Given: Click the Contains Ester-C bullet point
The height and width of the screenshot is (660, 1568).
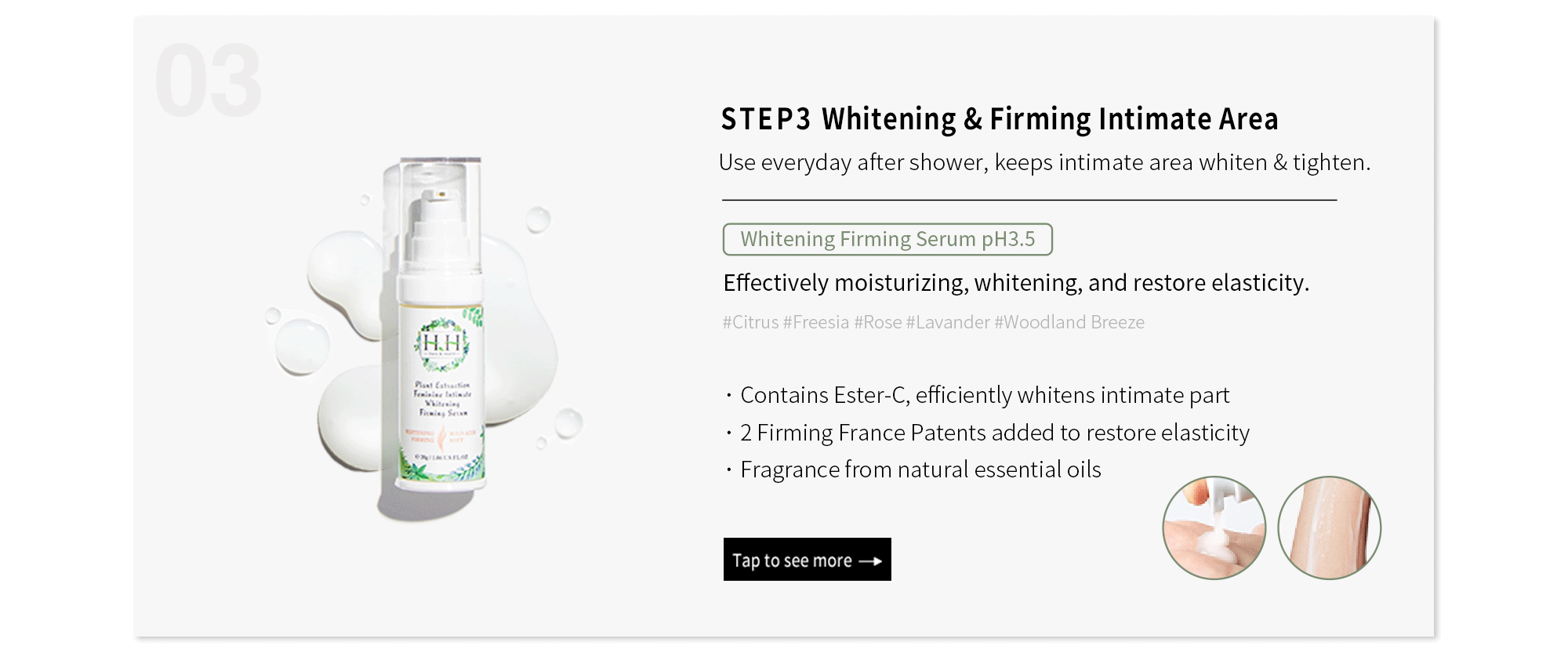Looking at the screenshot, I should click(x=984, y=395).
